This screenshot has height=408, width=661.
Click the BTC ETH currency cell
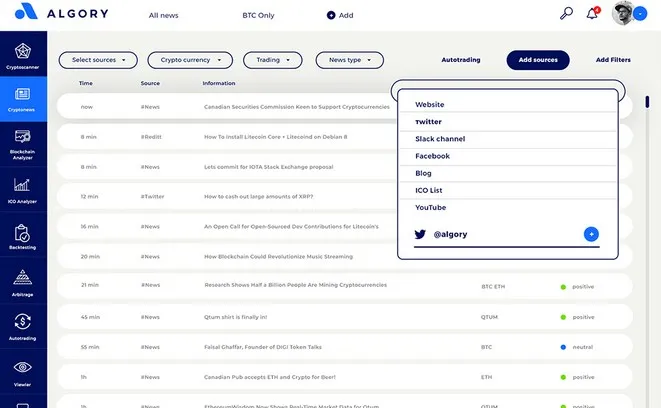pos(493,287)
